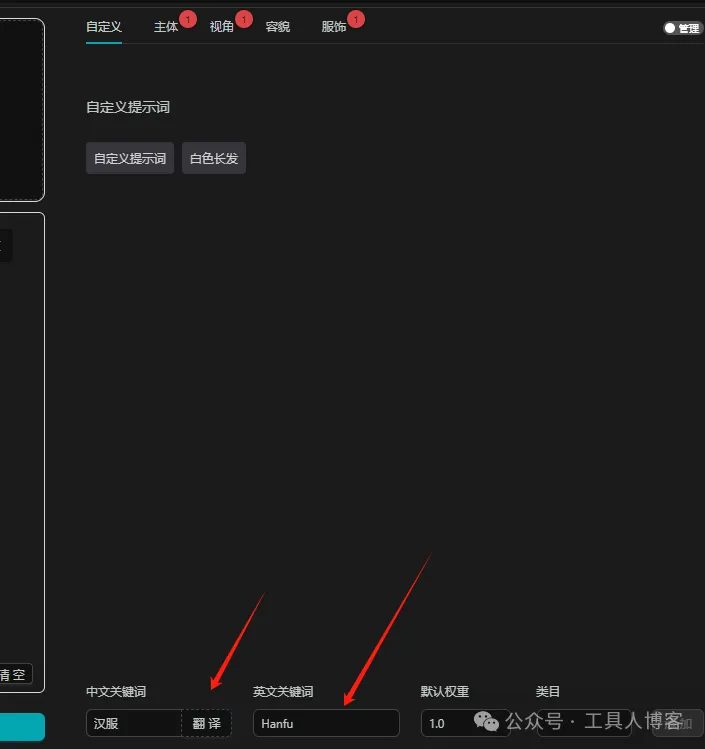Click the cyan button at bottom left
Viewport: 705px width, 749px height.
click(x=22, y=727)
